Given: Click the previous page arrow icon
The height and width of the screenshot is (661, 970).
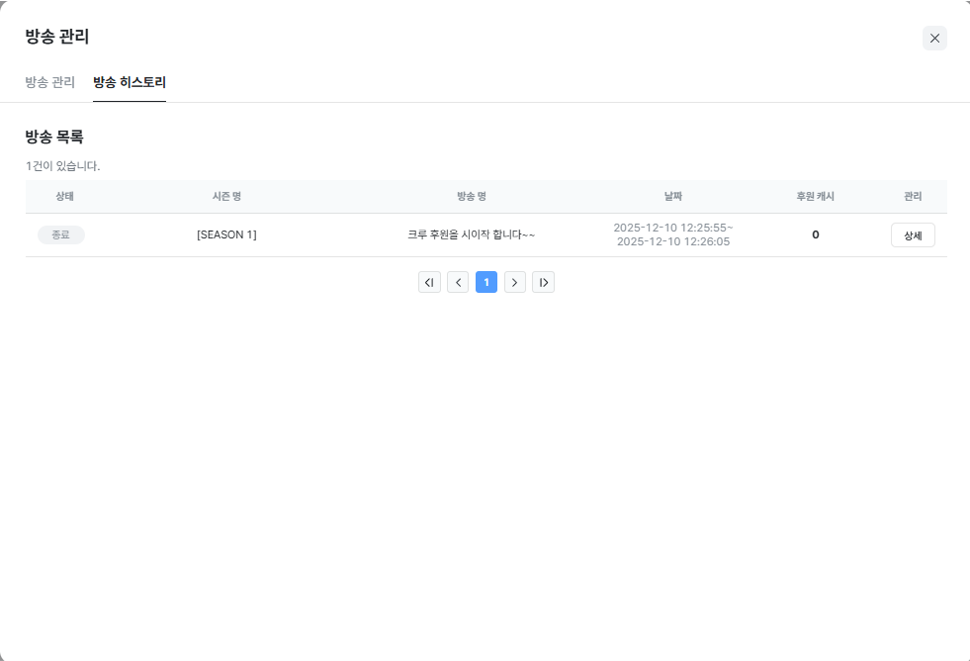Looking at the screenshot, I should click(x=457, y=281).
